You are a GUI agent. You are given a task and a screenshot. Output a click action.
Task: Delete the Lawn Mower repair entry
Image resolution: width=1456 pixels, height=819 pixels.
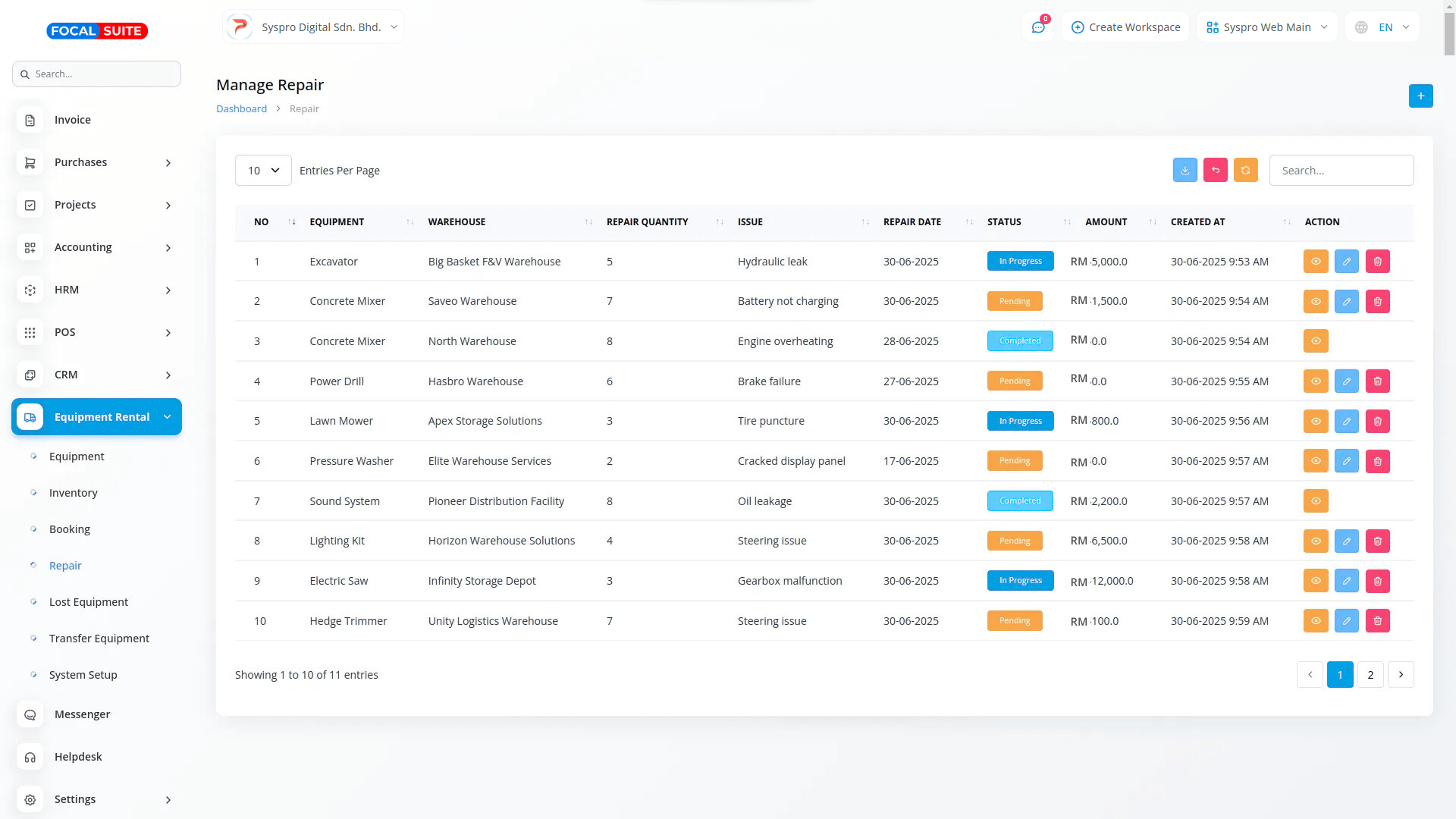click(x=1377, y=422)
